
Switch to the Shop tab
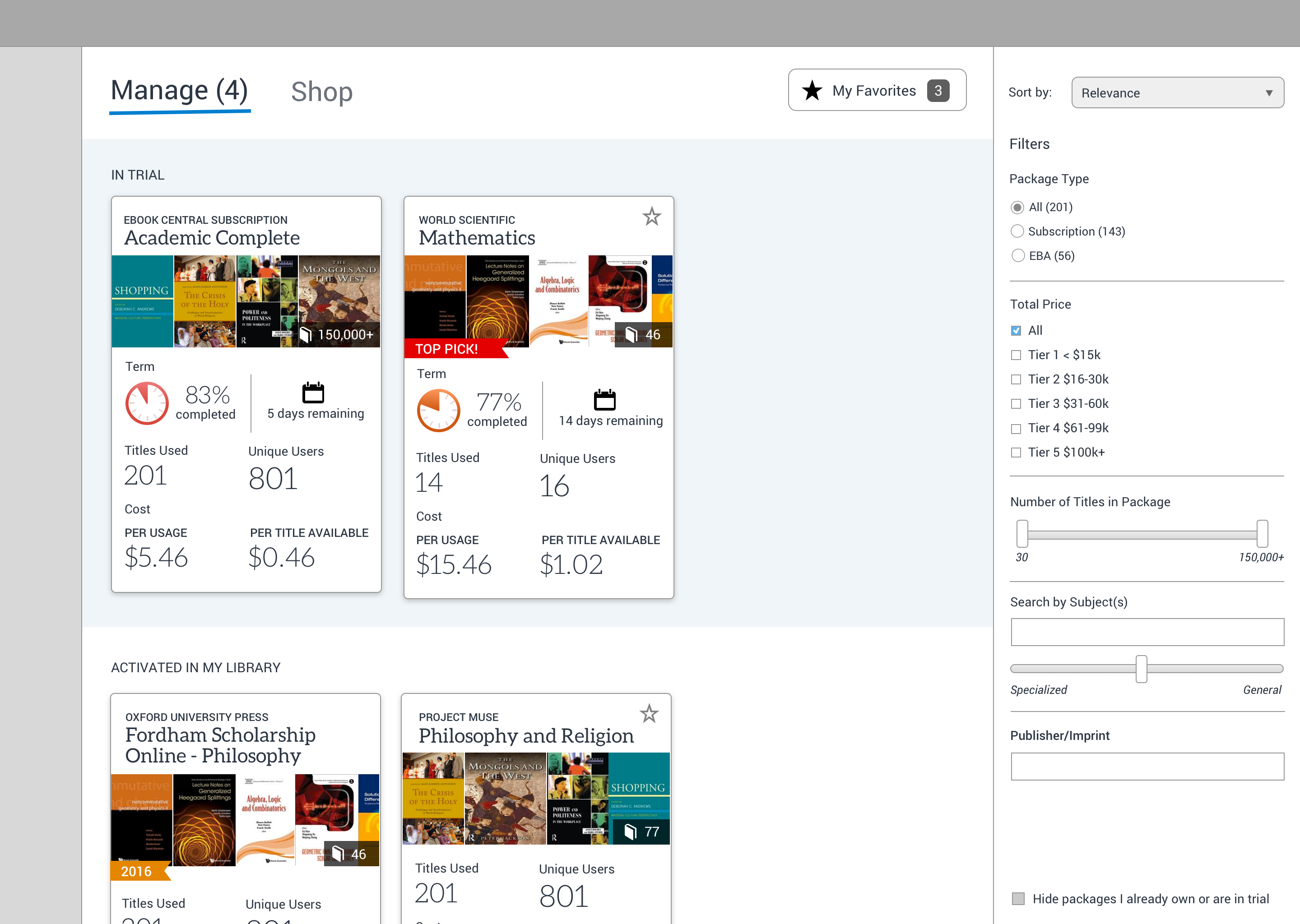pos(321,92)
